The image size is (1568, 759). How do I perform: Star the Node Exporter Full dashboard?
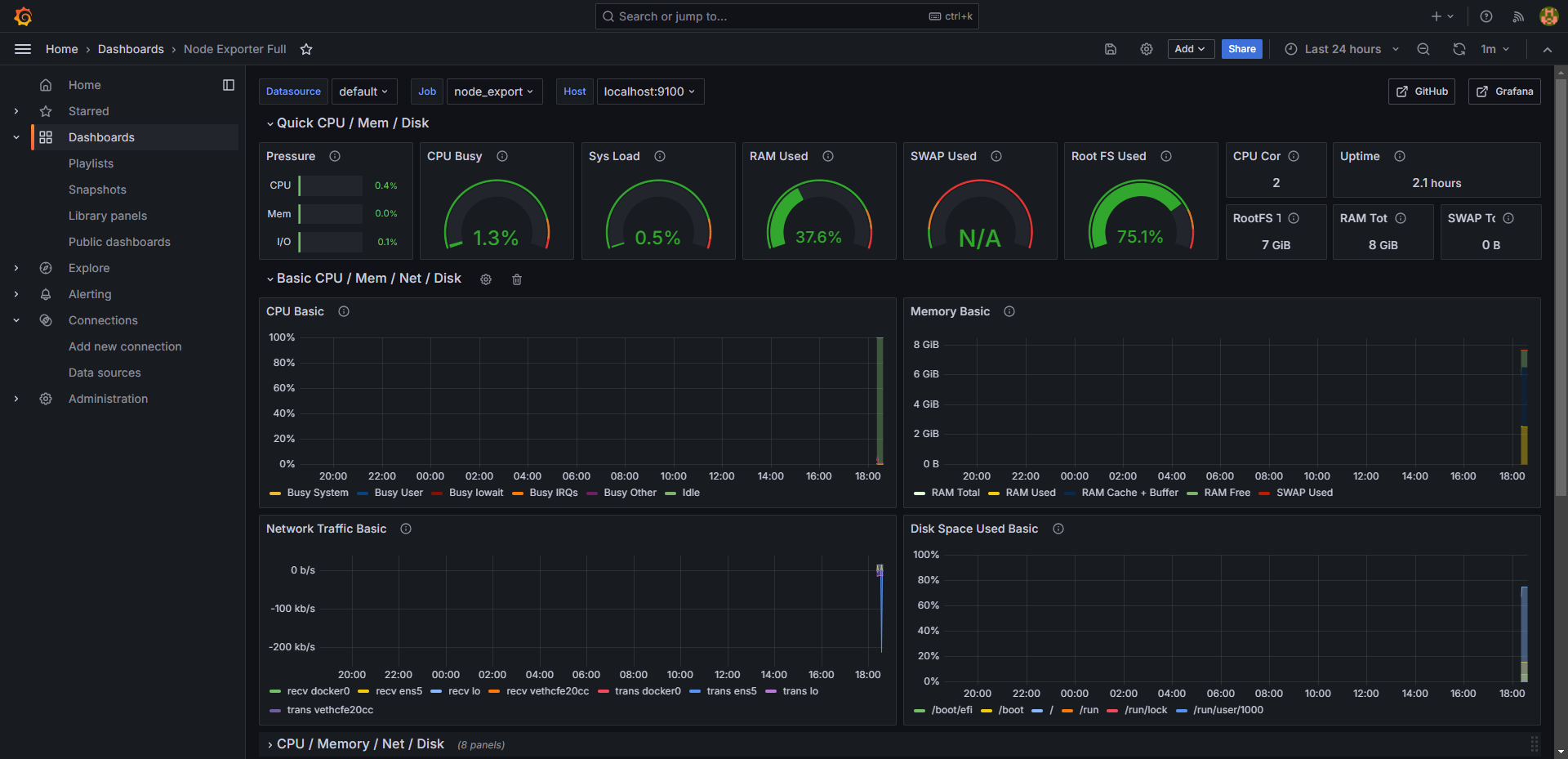click(x=306, y=49)
